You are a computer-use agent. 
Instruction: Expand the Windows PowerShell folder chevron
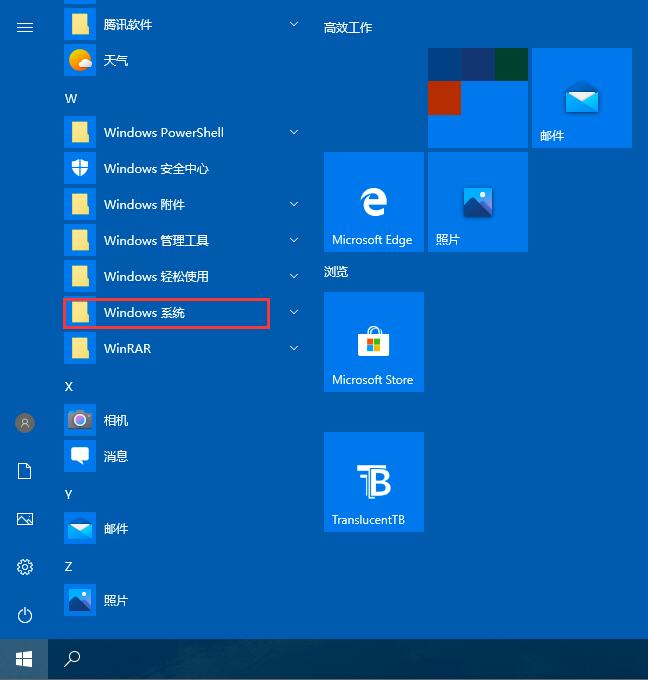[293, 132]
